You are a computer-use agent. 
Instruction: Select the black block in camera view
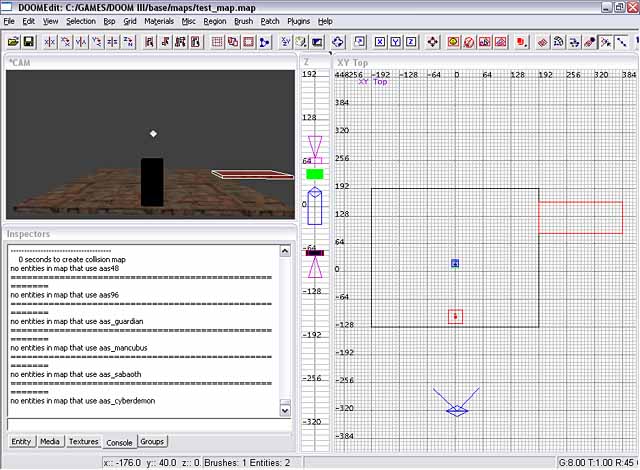152,182
